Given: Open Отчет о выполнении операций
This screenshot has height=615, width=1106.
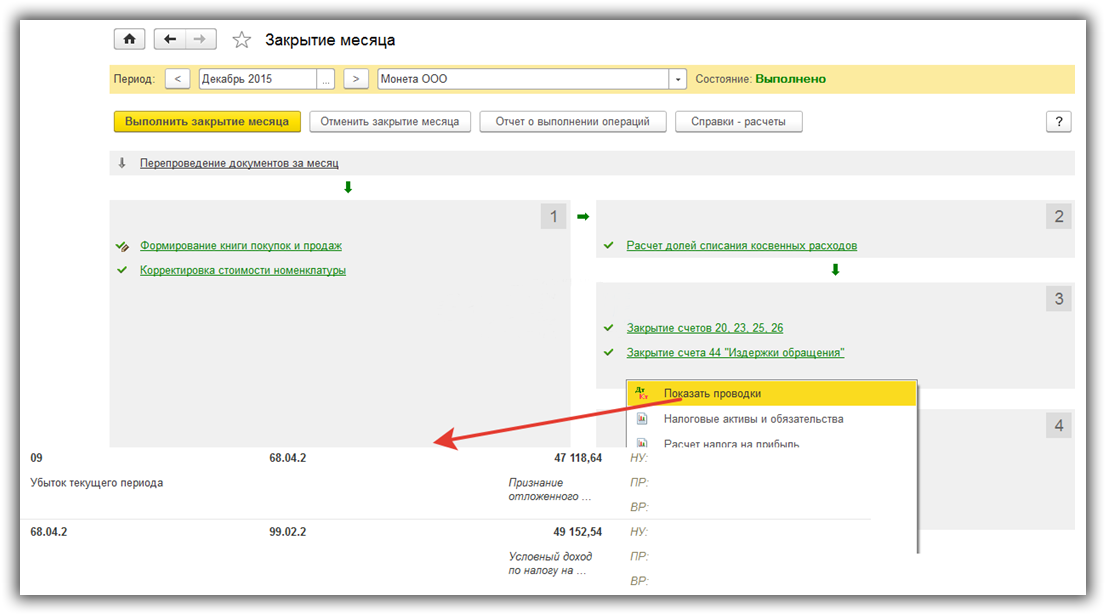Looking at the screenshot, I should 572,122.
